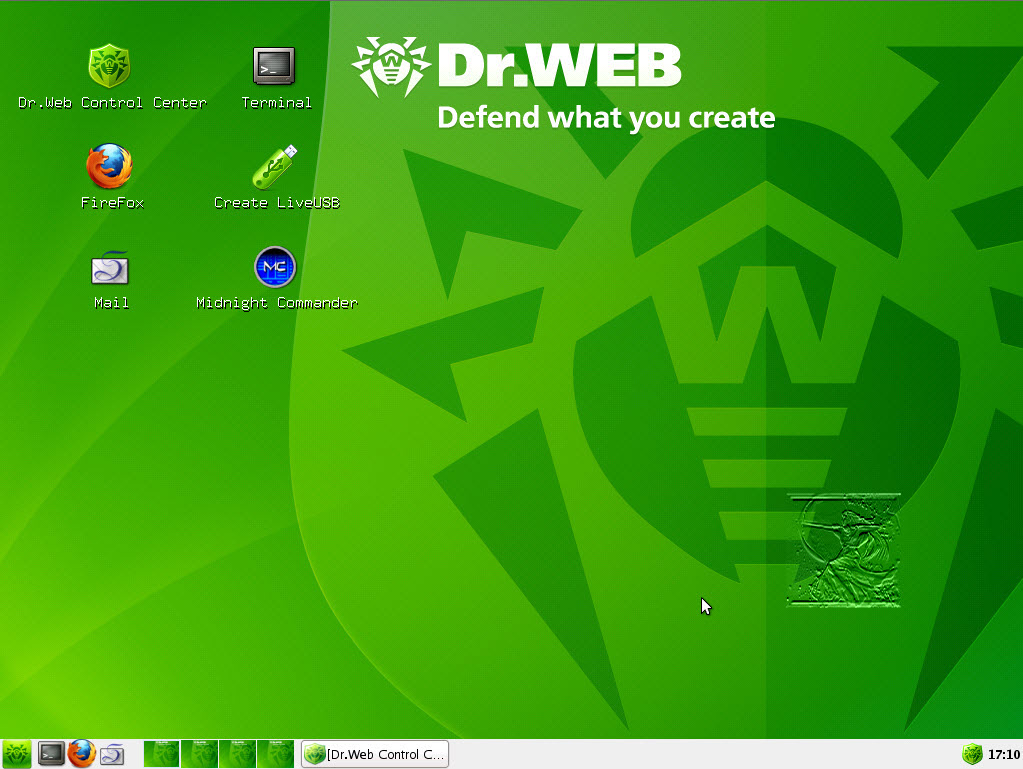Click the 17:10 clock in taskbar

coord(1003,754)
